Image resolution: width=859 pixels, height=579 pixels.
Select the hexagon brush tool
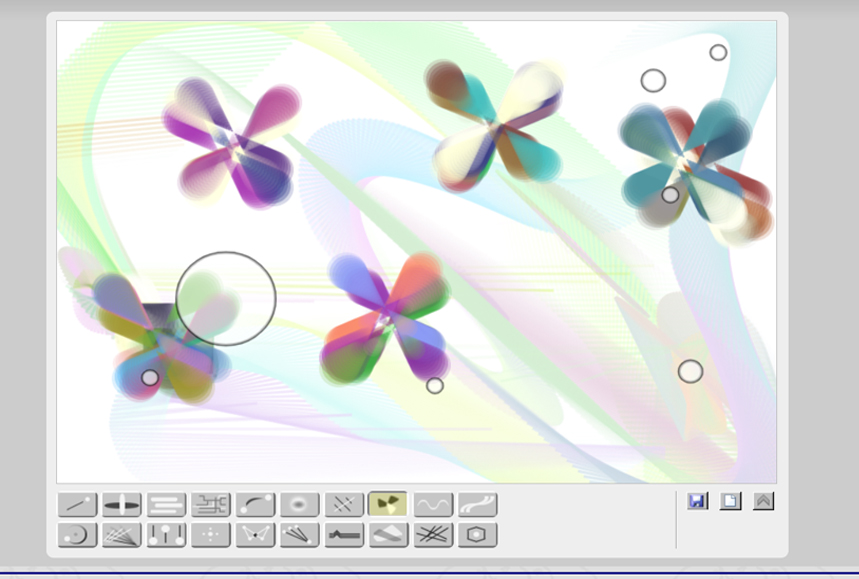478,535
